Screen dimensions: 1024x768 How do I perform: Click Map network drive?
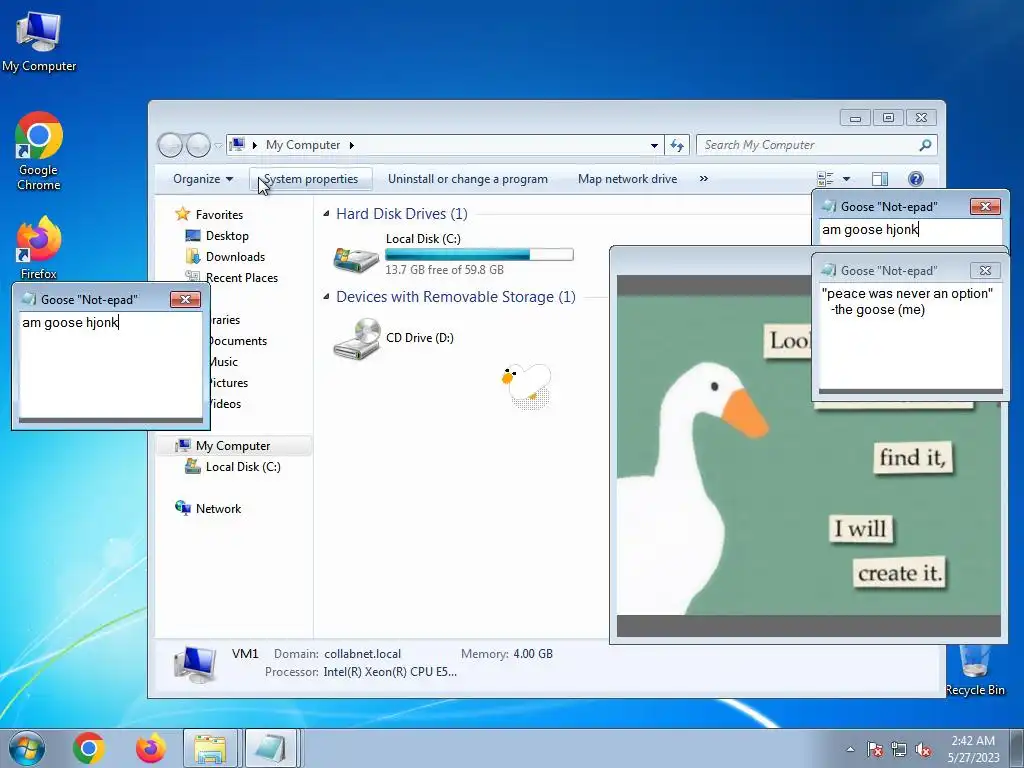(627, 179)
